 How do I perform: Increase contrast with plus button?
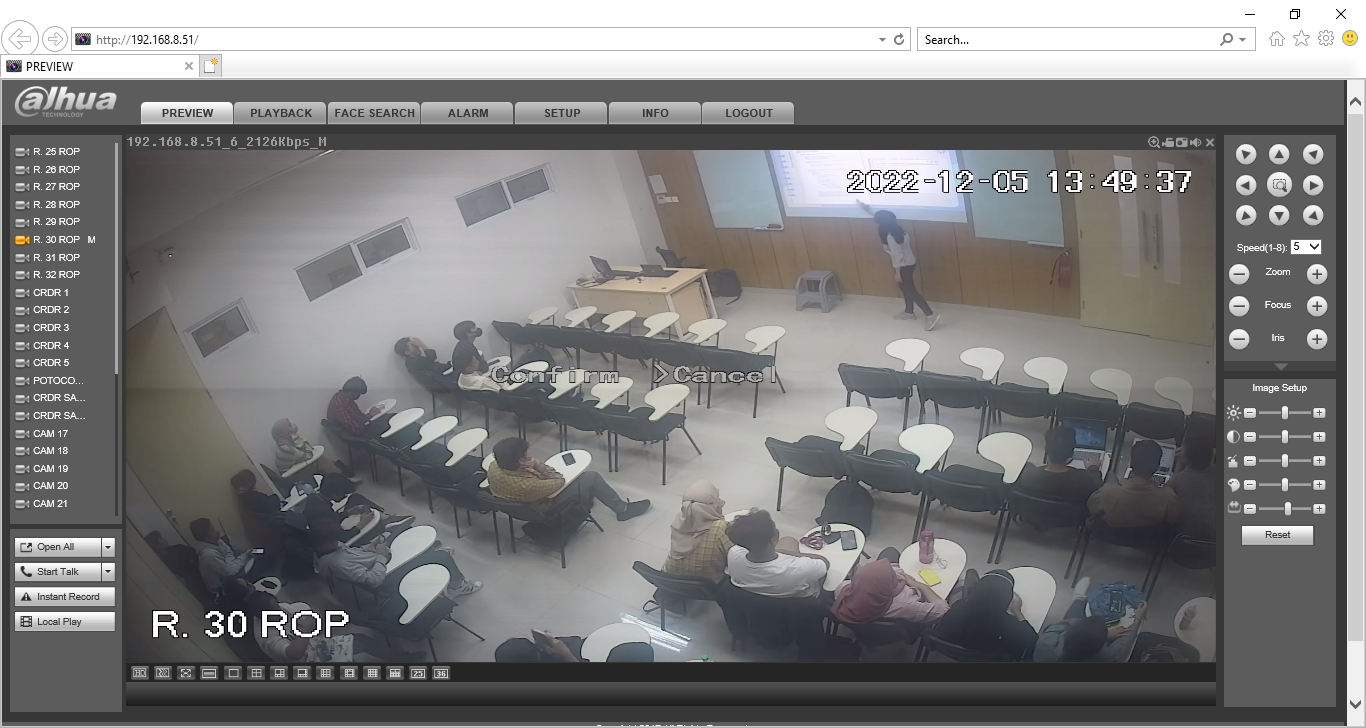tap(1319, 437)
